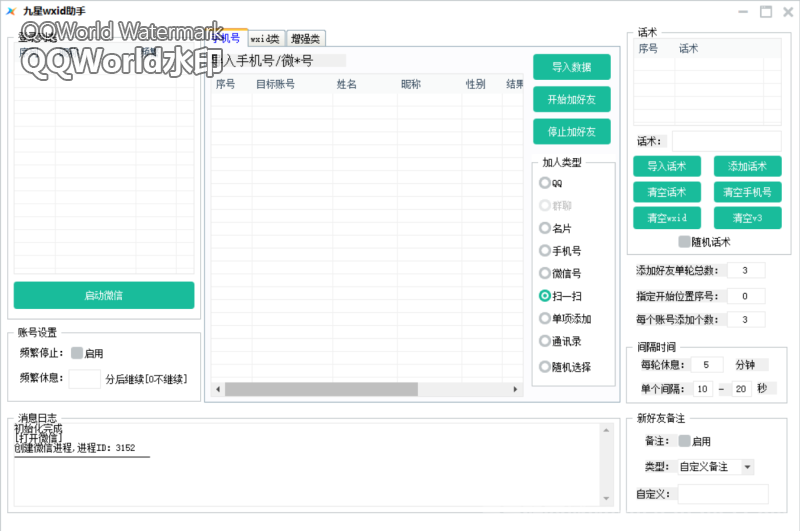Focus the 每轮休息 minutes input field
Image resolution: width=800 pixels, height=531 pixels.
pos(706,365)
